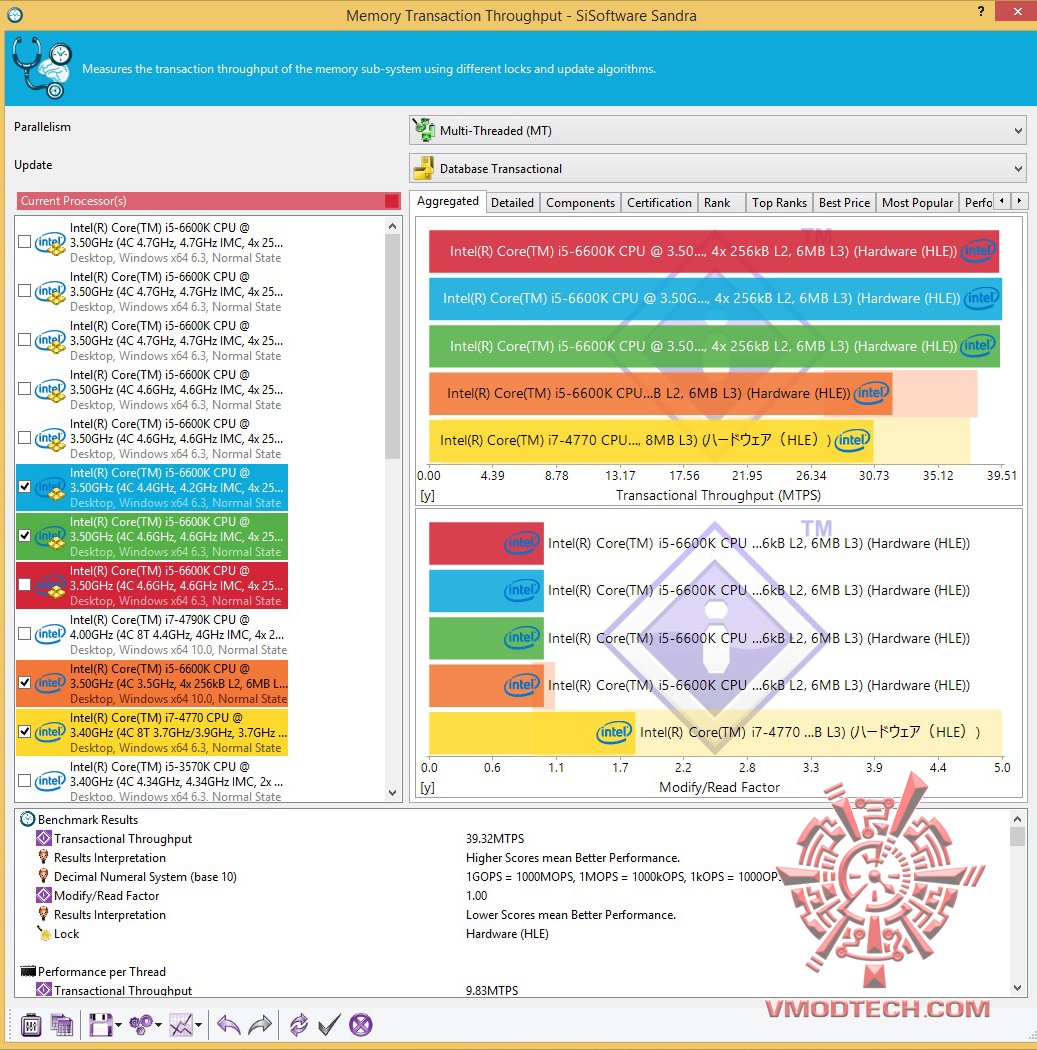The width and height of the screenshot is (1037, 1050).
Task: Open the Update Database Transactional dropdown
Action: click(718, 168)
